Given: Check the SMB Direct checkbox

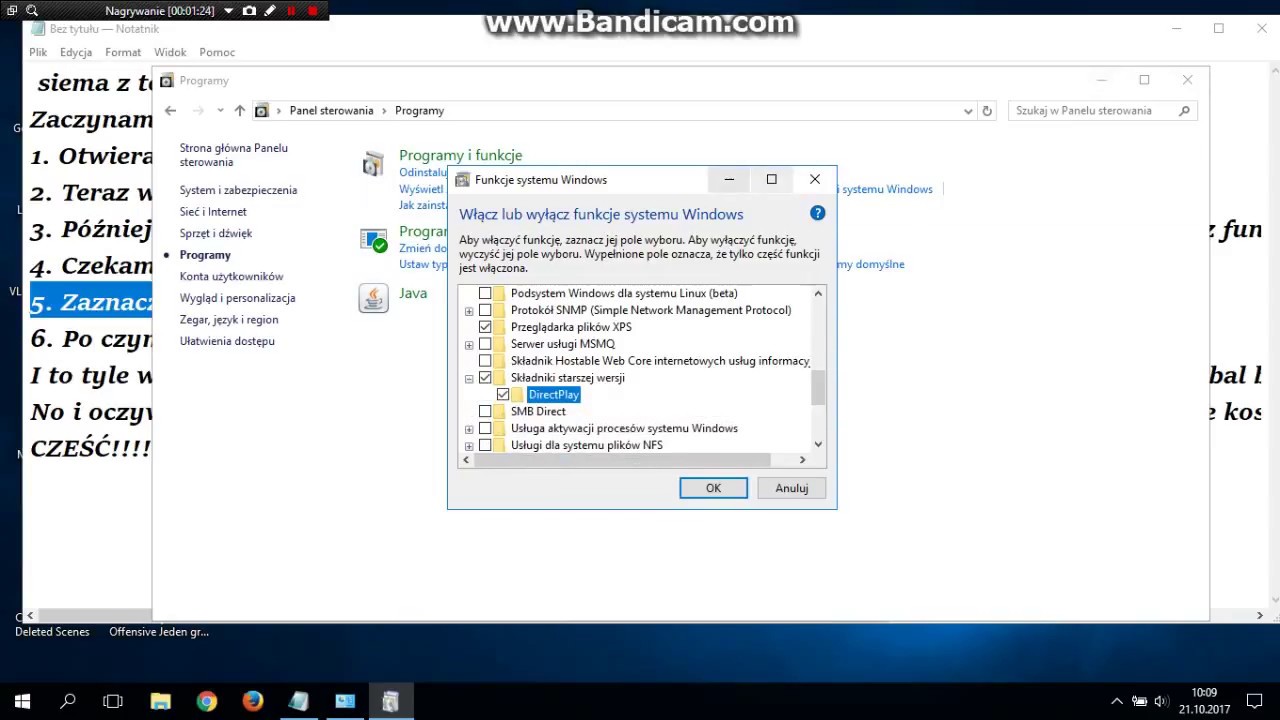Looking at the screenshot, I should pyautogui.click(x=485, y=412).
